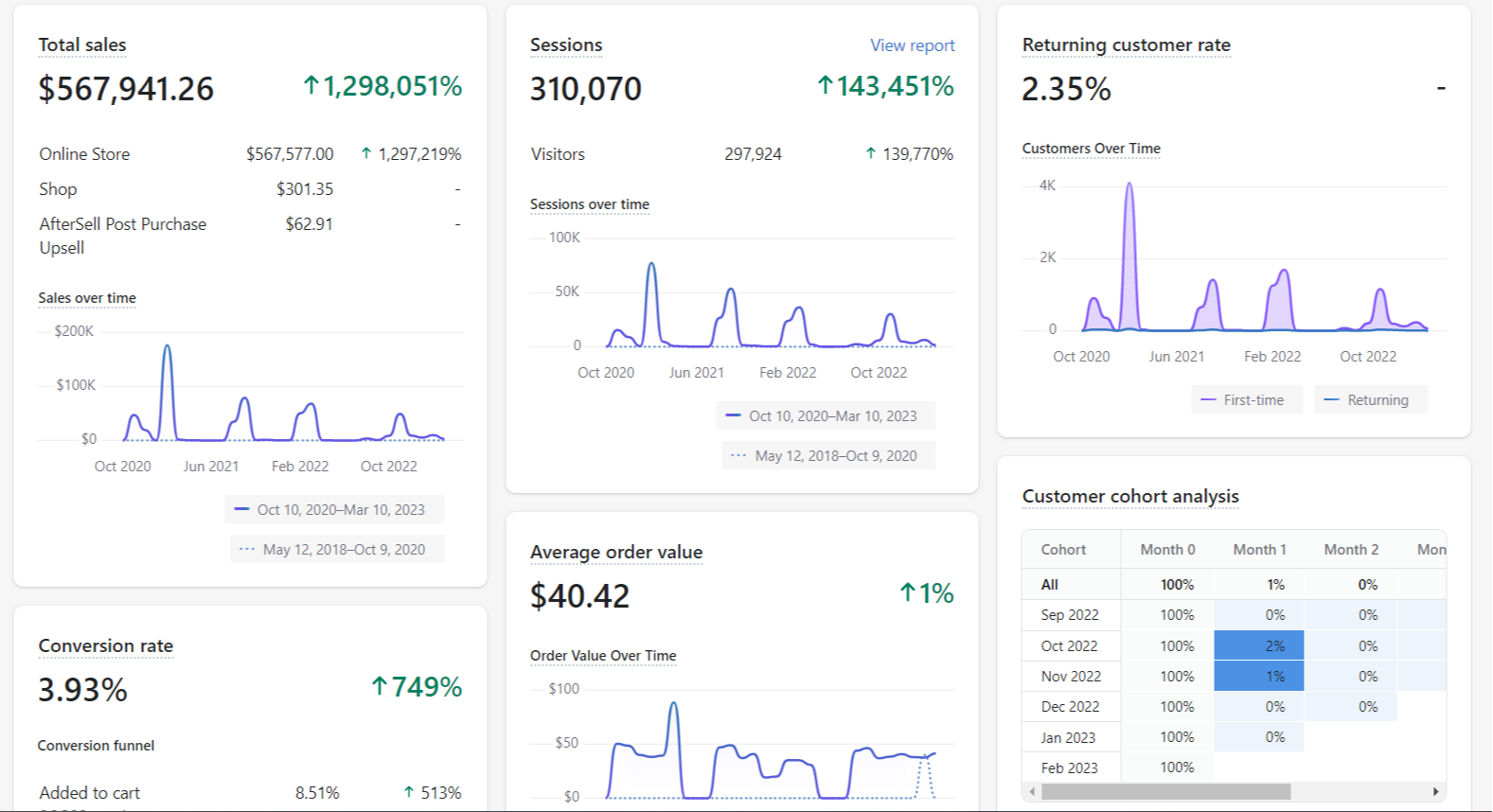Toggle the Returning legend in Customers chart
Screen dimensions: 1493x812
(1370, 399)
